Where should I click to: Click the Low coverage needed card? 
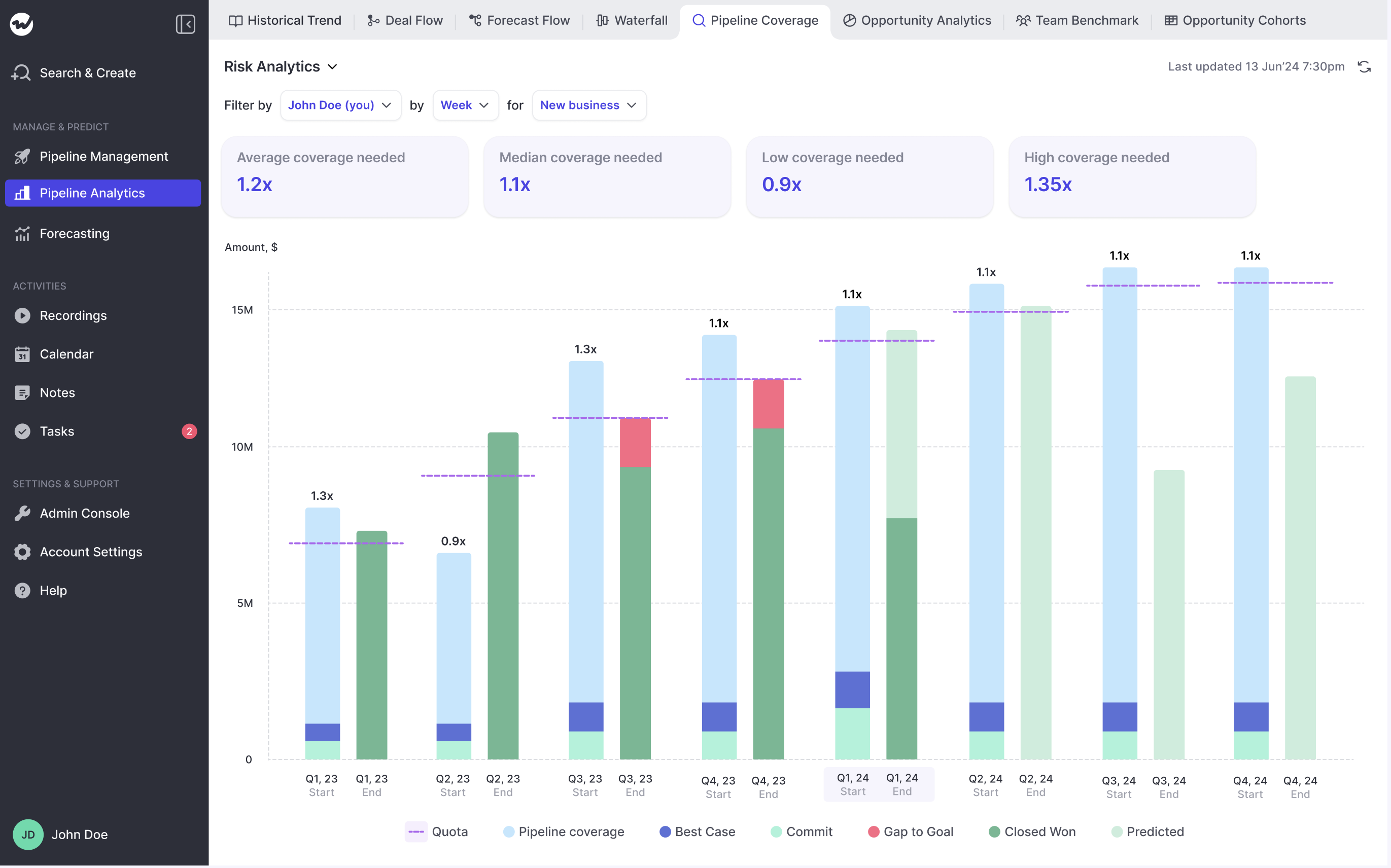coord(870,176)
